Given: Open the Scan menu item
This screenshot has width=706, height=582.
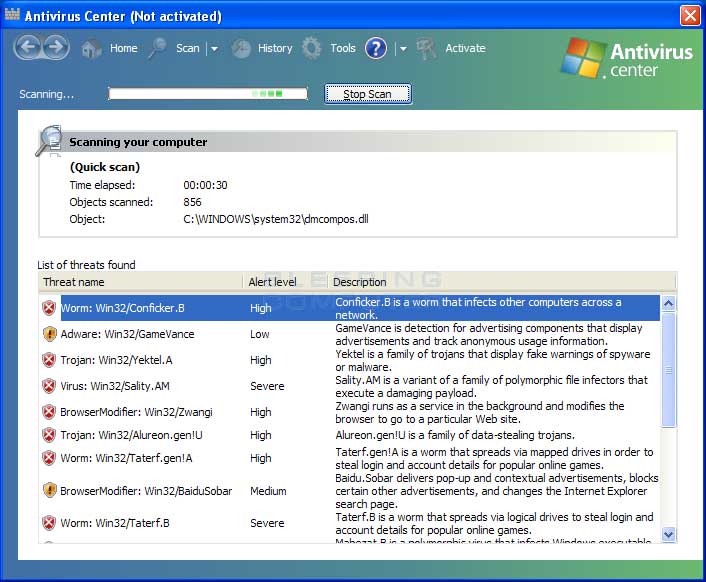Looking at the screenshot, I should tap(188, 48).
